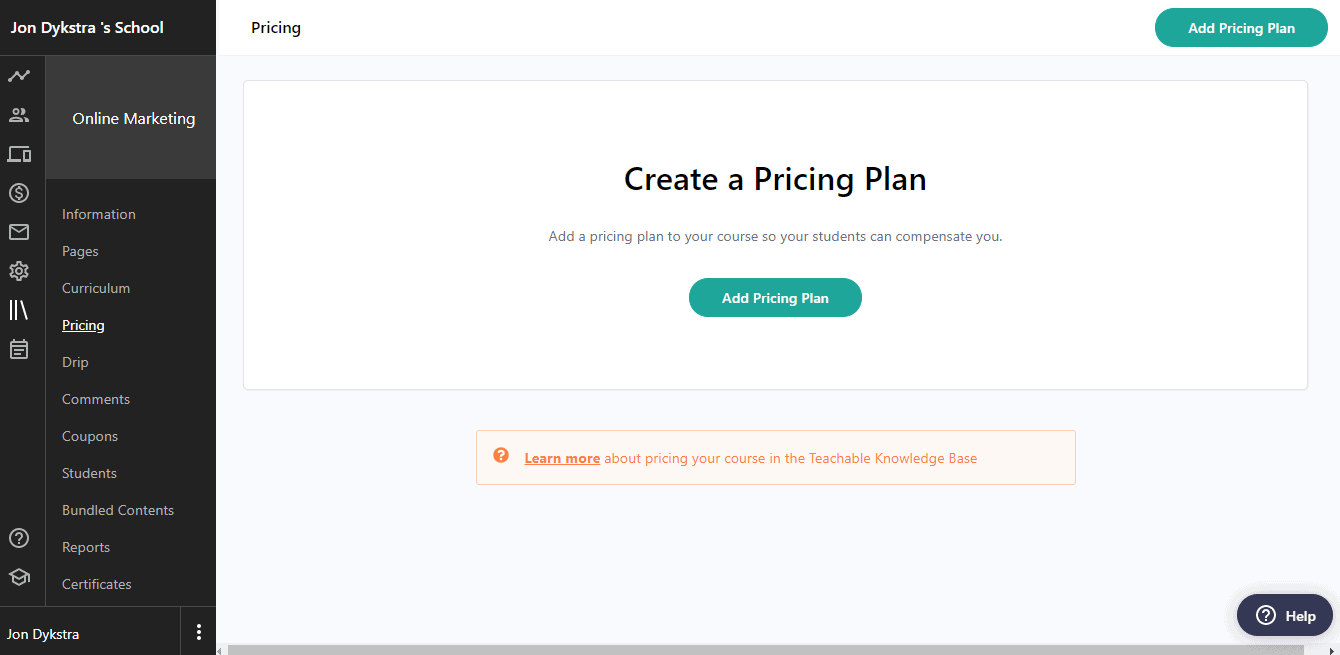Open the Emails envelope icon
The width and height of the screenshot is (1340, 655).
(x=19, y=232)
